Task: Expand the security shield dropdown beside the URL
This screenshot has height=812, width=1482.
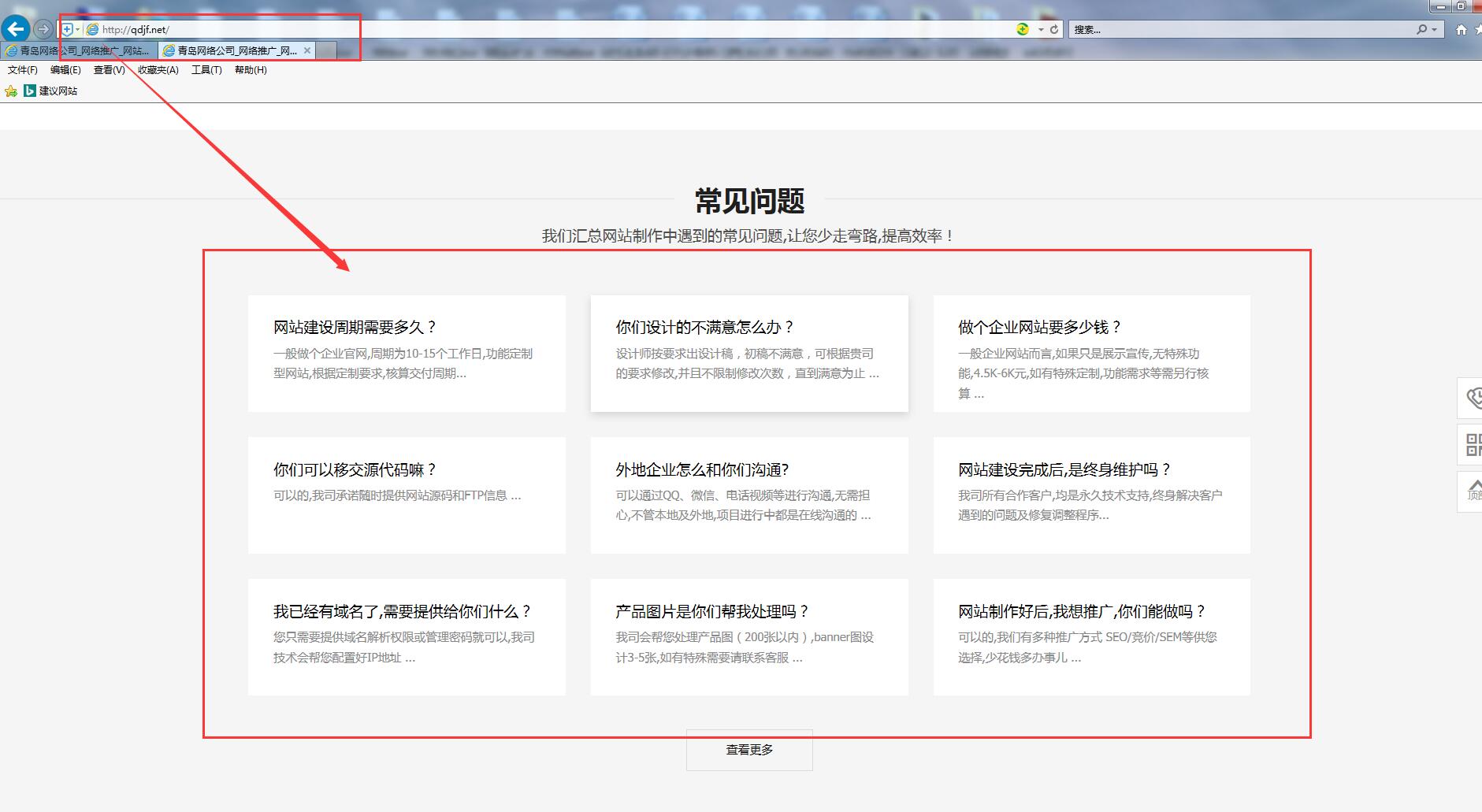Action: pos(77,29)
